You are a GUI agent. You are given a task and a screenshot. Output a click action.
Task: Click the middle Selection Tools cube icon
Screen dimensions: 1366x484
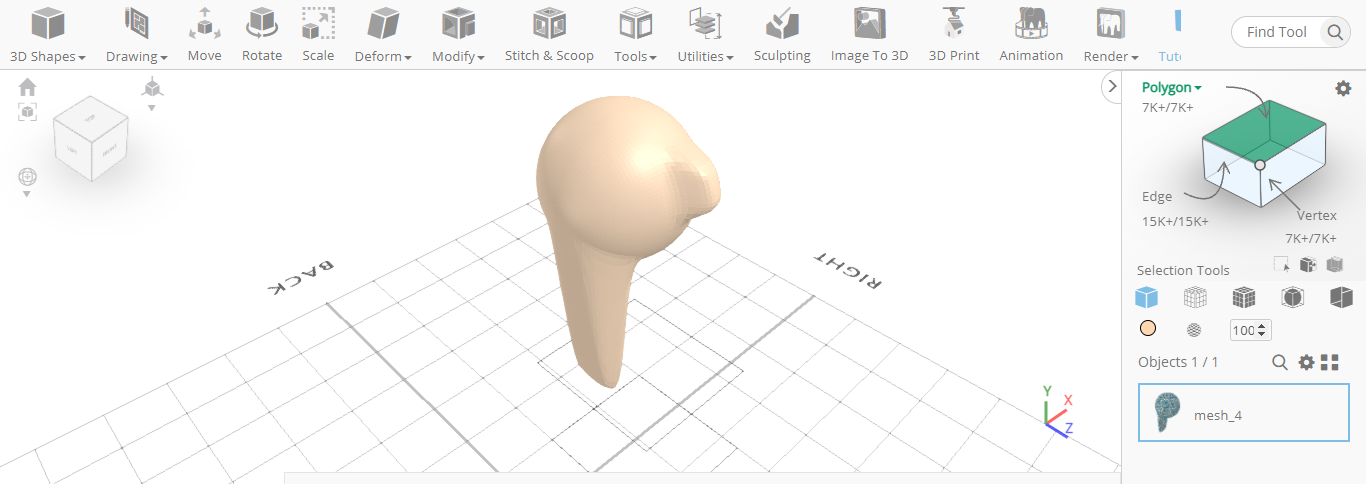[x=1307, y=264]
